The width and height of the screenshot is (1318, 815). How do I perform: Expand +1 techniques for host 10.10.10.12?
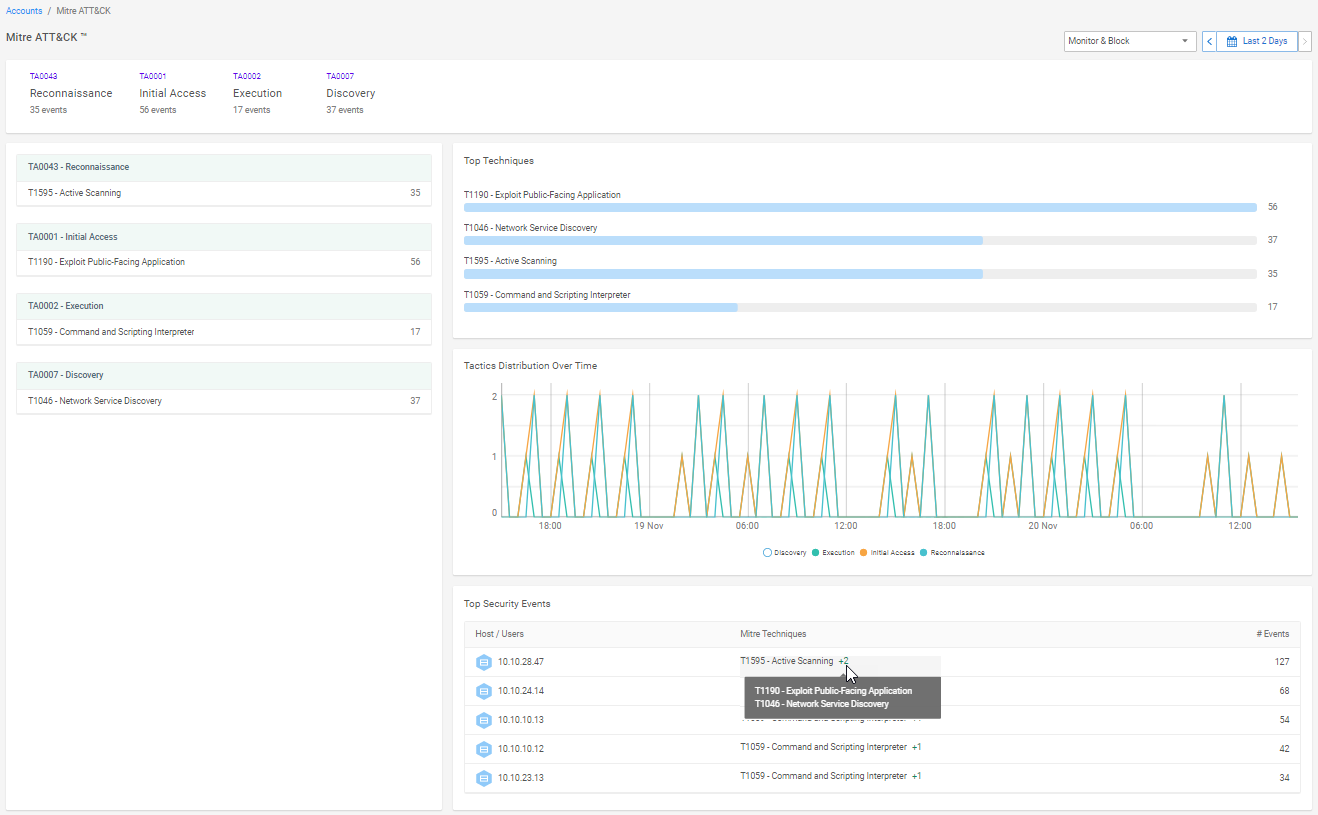(916, 747)
